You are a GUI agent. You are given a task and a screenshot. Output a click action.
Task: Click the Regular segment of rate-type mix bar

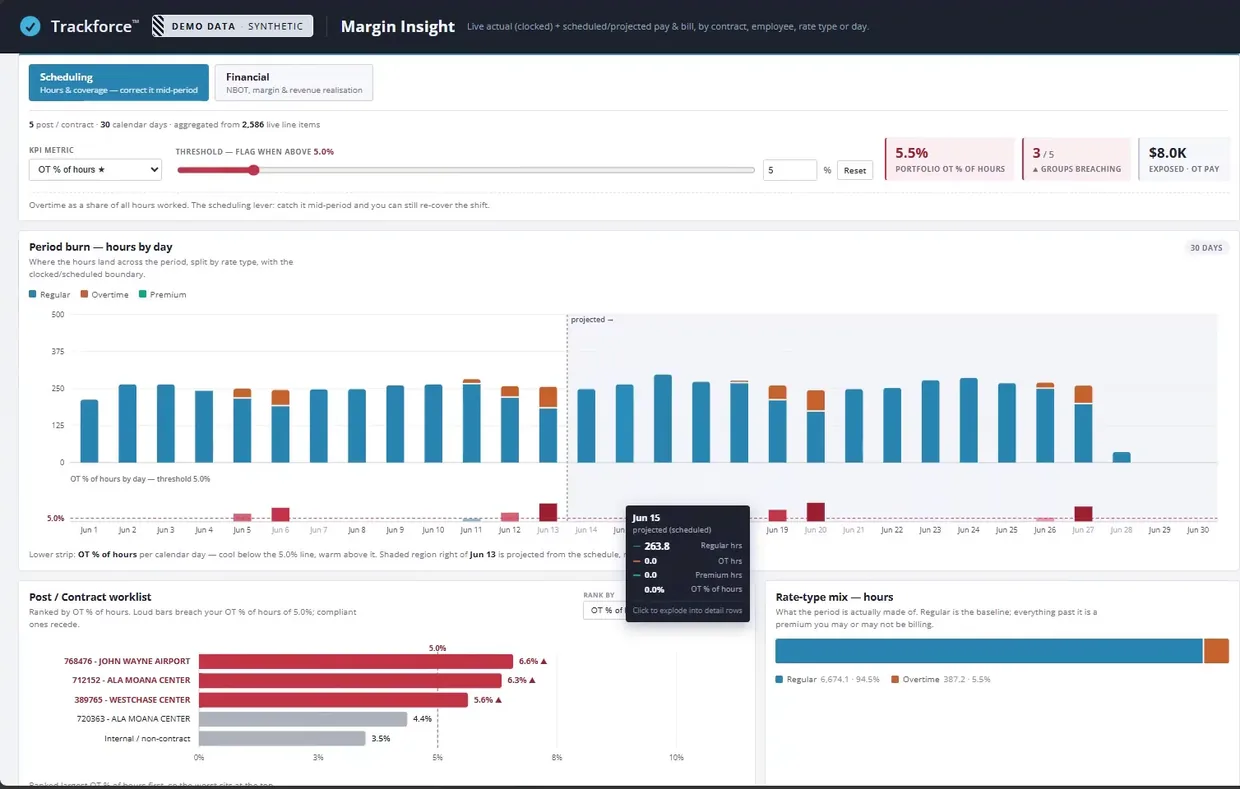coord(989,651)
